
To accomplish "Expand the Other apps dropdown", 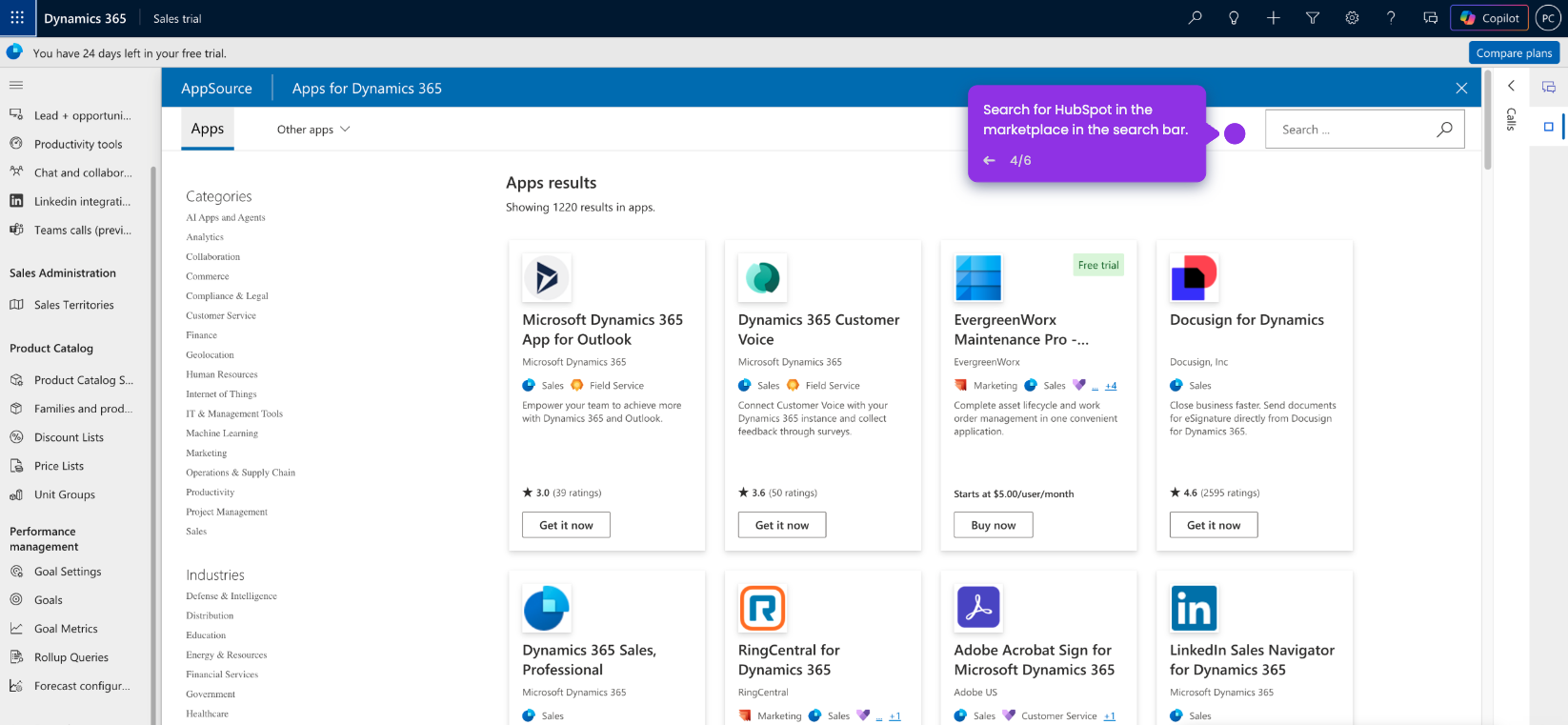I will [313, 130].
